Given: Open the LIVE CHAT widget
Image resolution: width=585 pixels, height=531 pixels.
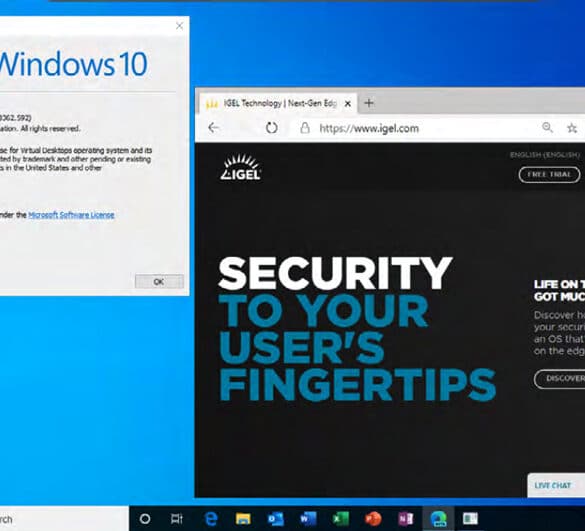Looking at the screenshot, I should point(556,485).
